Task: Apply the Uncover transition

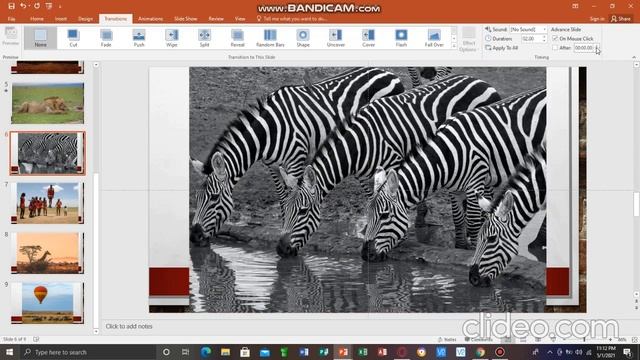Action: [336, 38]
